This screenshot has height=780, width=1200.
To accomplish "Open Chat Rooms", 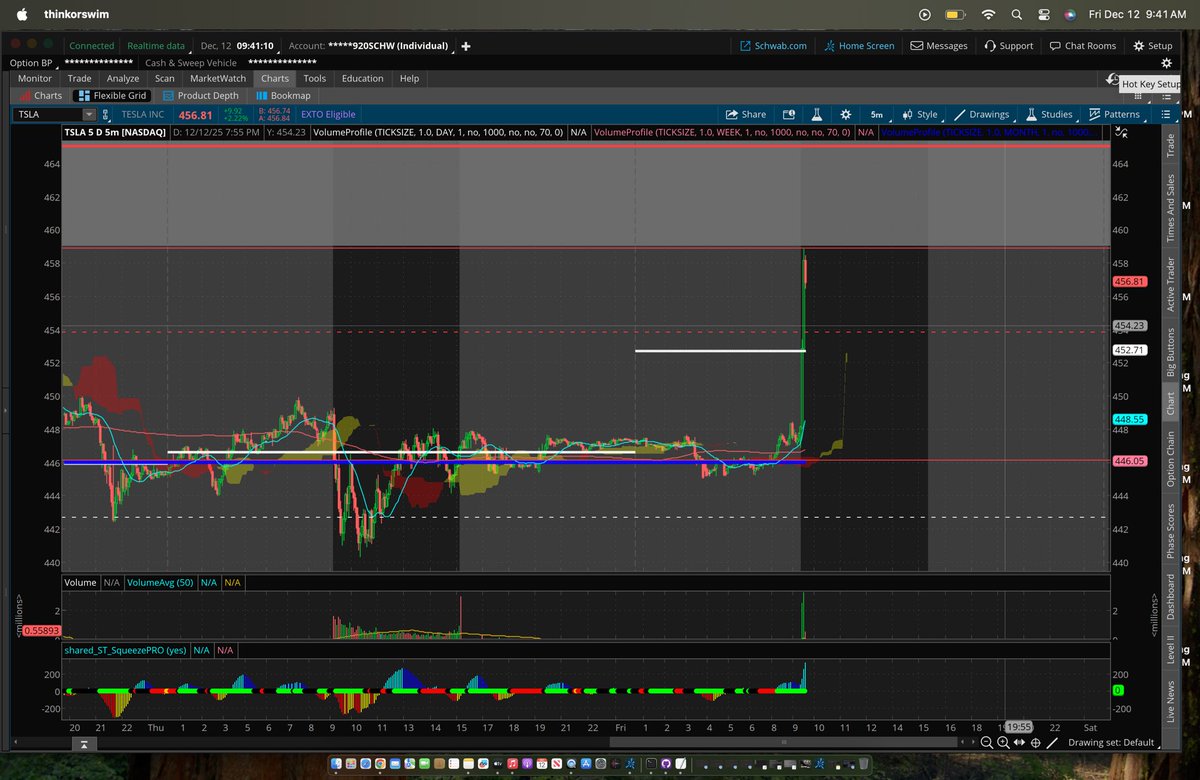I will [x=1082, y=46].
